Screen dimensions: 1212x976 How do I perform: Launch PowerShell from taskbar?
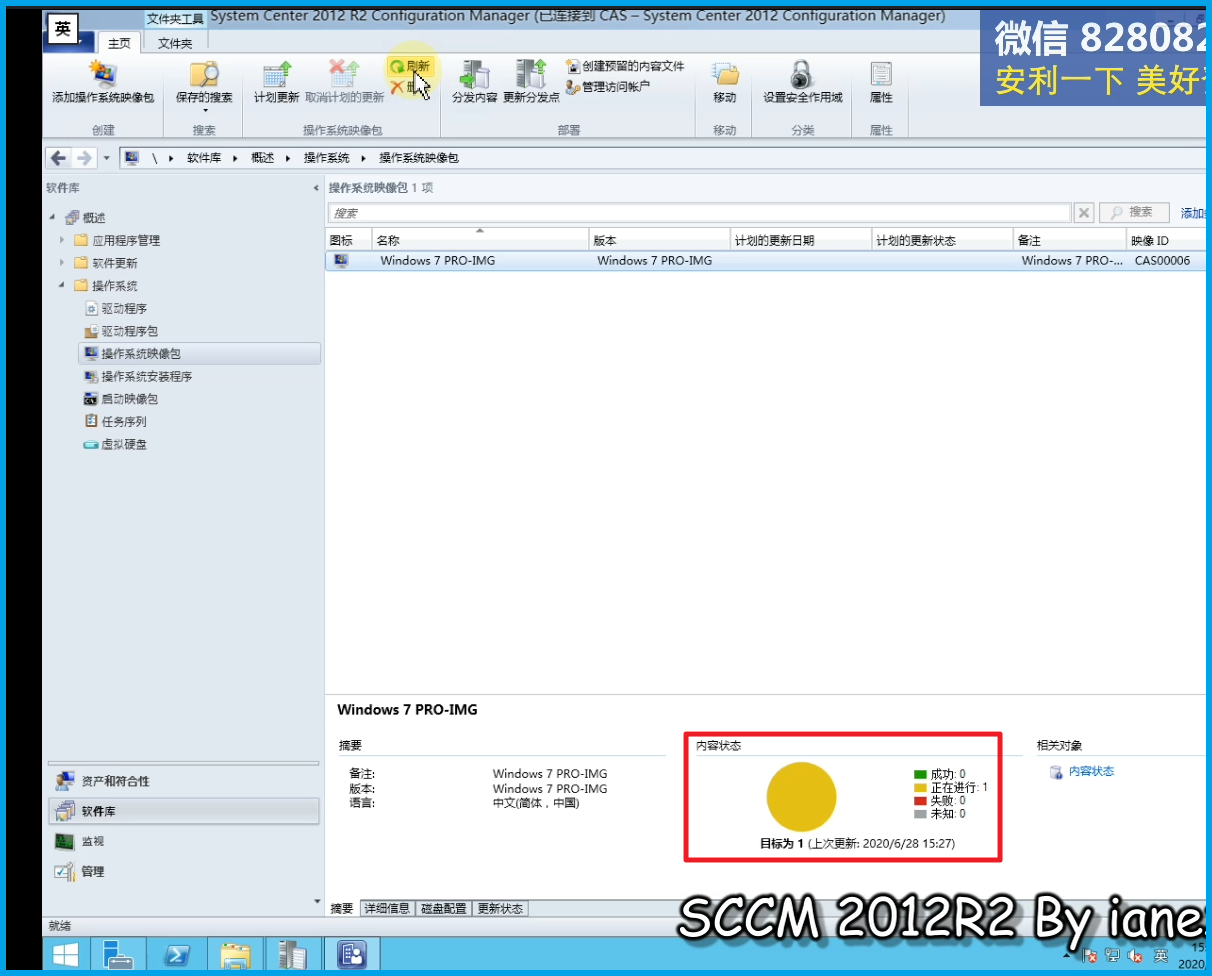point(178,953)
